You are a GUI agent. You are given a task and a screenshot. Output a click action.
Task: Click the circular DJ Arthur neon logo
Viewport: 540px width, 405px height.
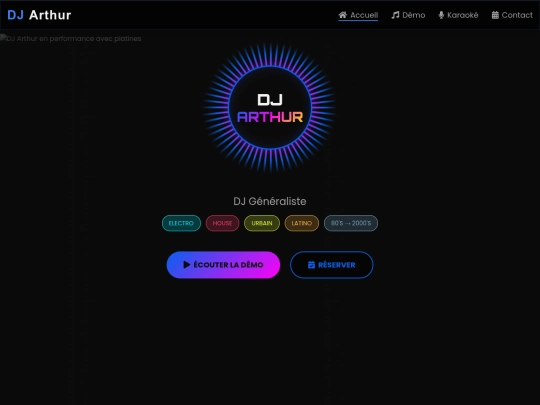270,107
